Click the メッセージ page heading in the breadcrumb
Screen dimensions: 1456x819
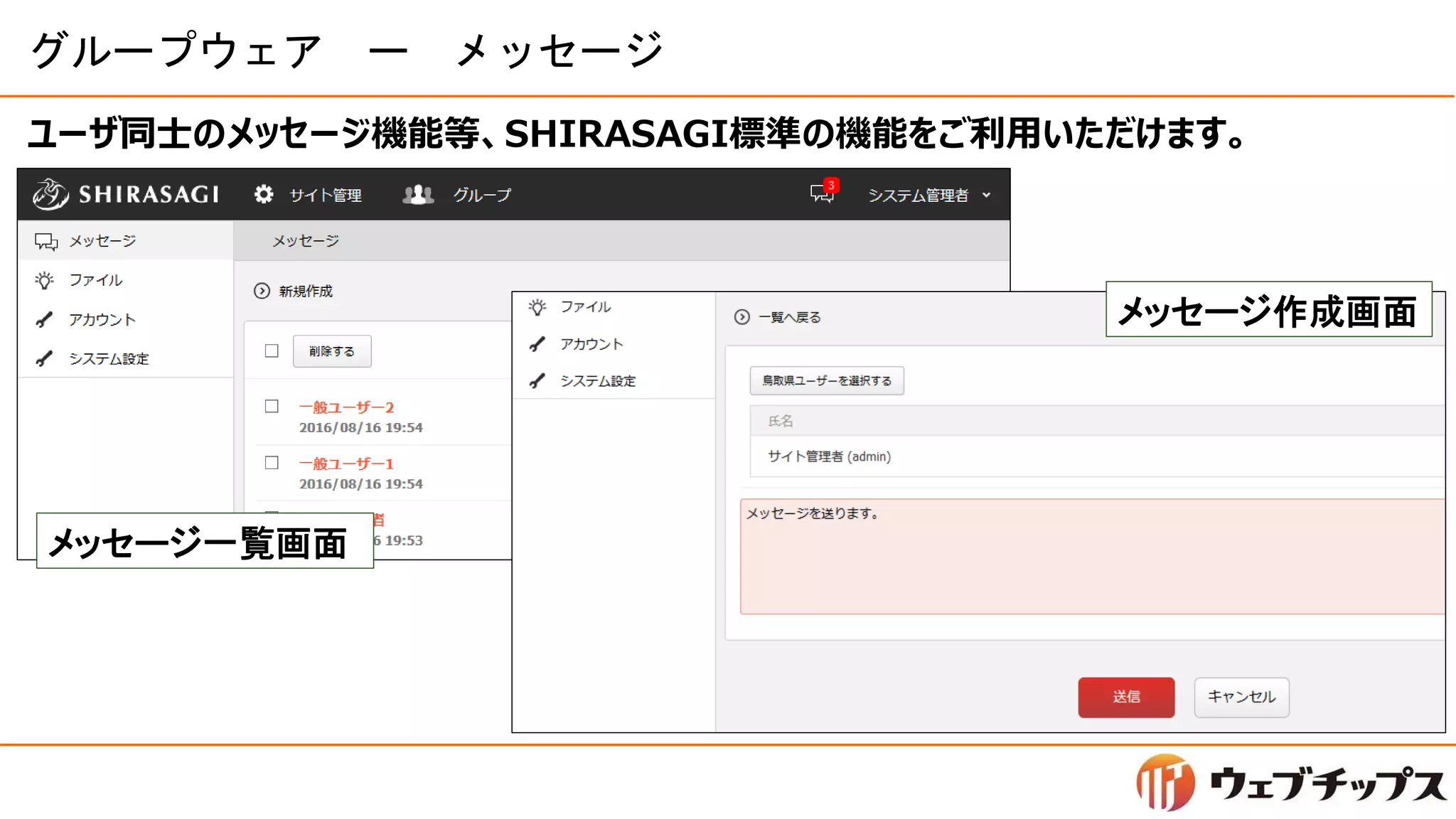pyautogui.click(x=306, y=241)
